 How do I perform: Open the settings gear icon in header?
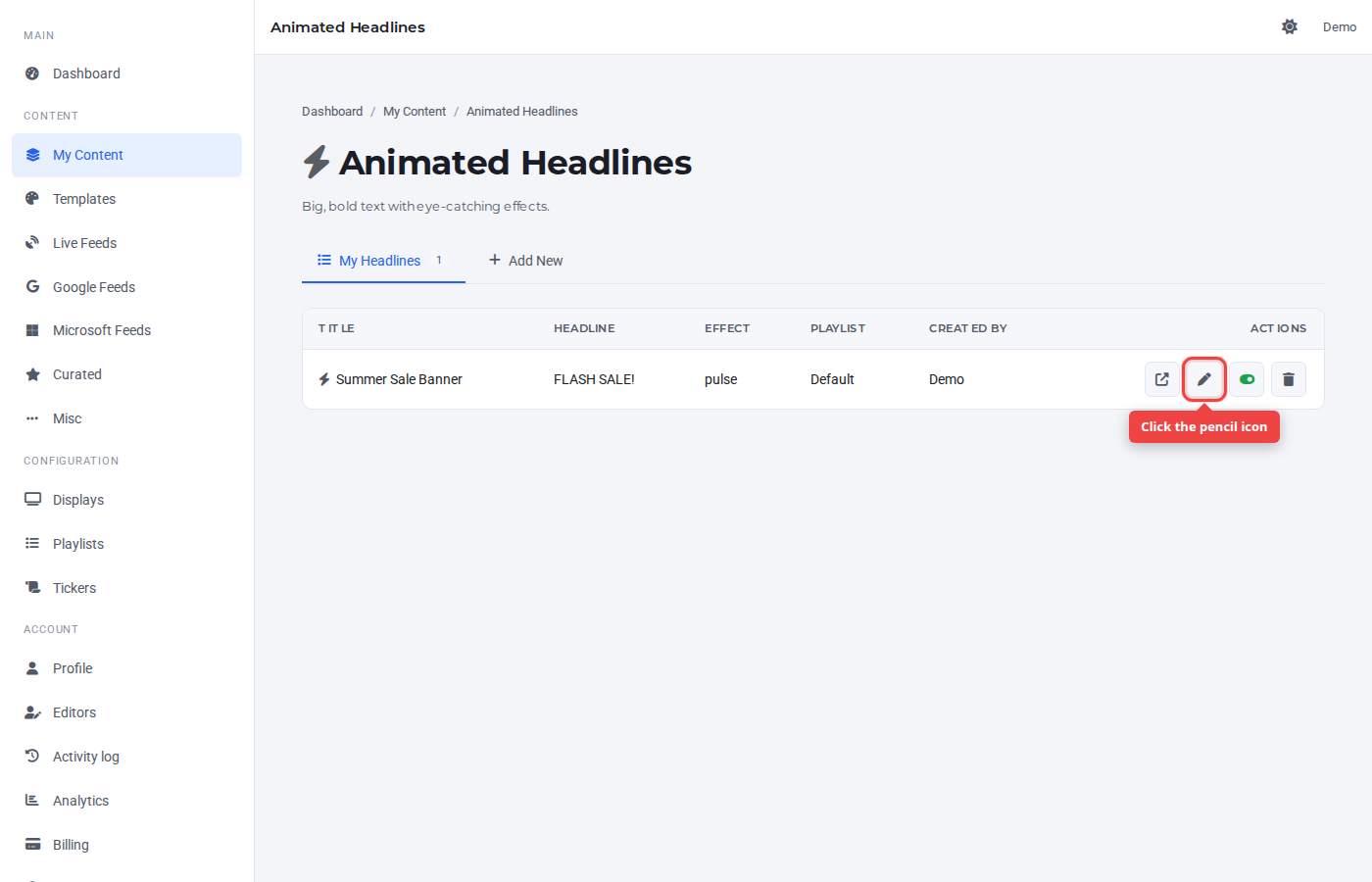[x=1290, y=26]
